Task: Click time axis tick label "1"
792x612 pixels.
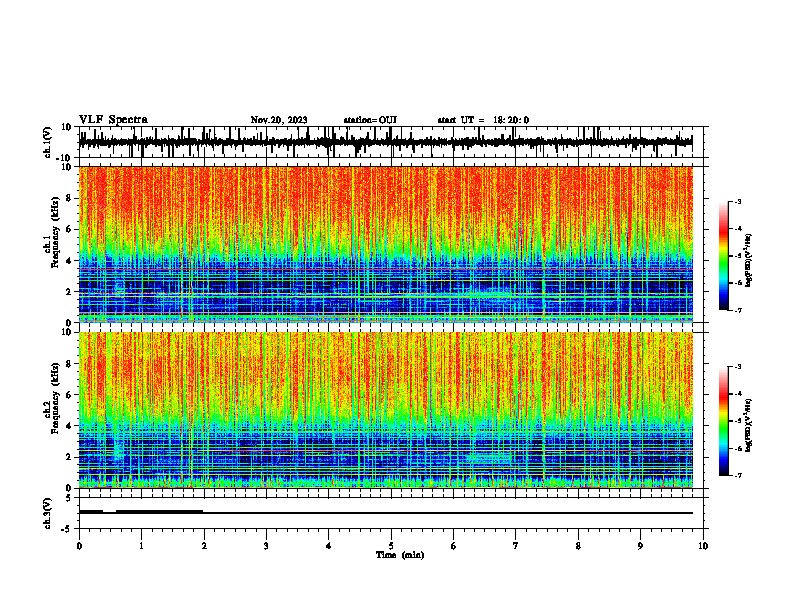Action: pyautogui.click(x=141, y=546)
